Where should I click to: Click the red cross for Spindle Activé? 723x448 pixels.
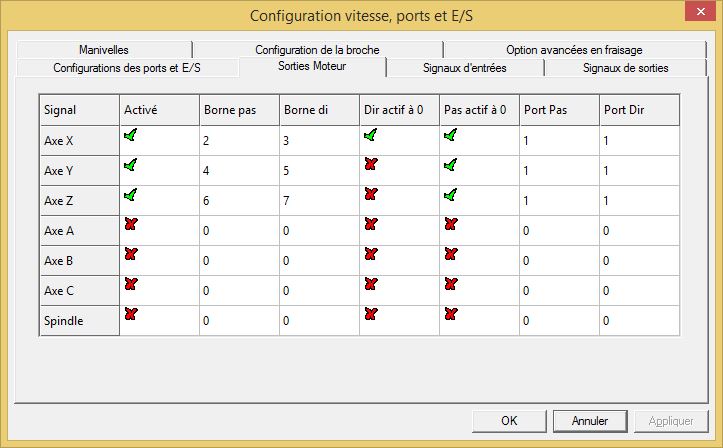[131, 314]
